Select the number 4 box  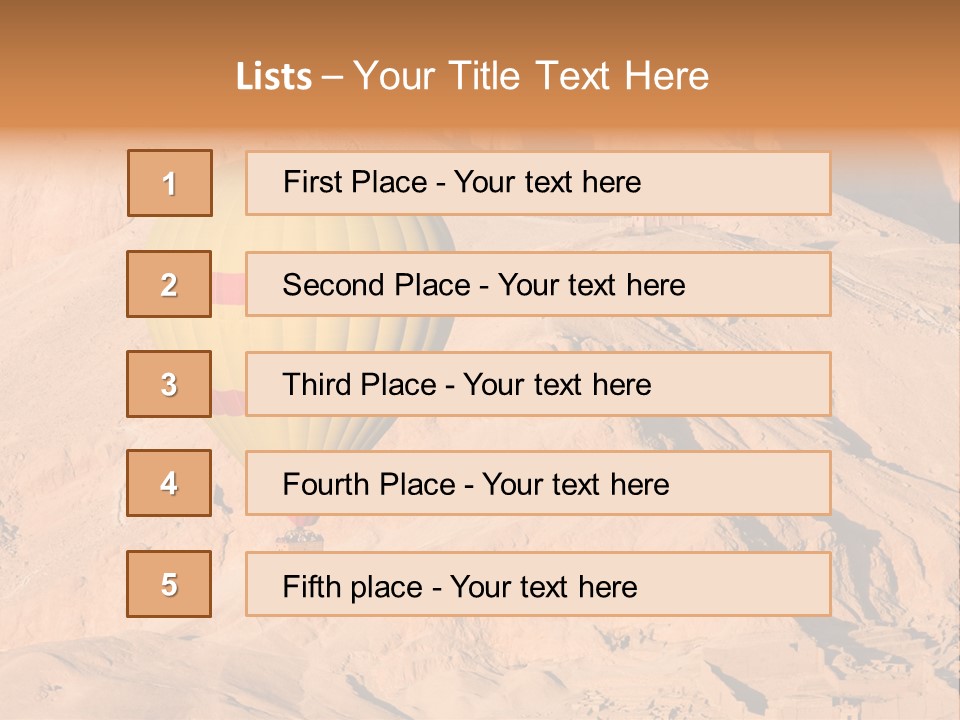(169, 483)
